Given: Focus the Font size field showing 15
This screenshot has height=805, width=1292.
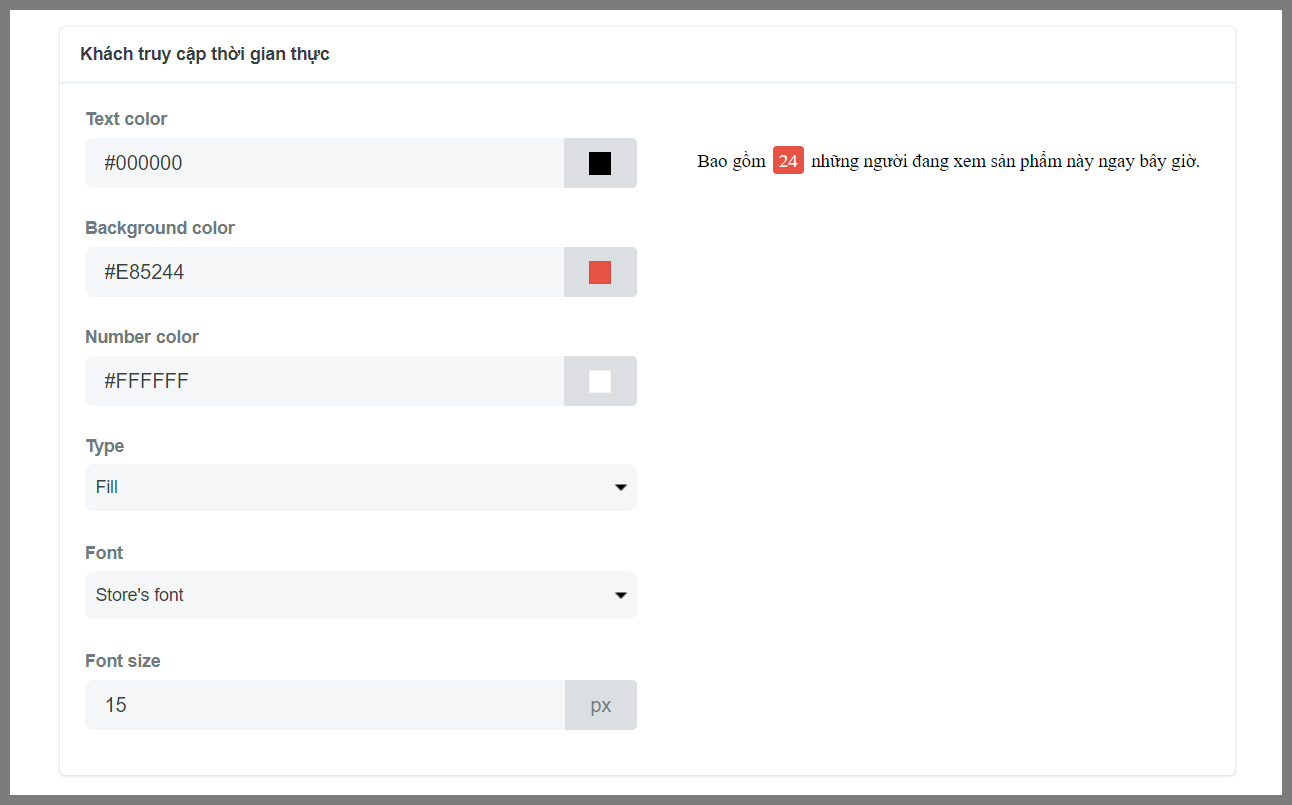Looking at the screenshot, I should click(325, 705).
